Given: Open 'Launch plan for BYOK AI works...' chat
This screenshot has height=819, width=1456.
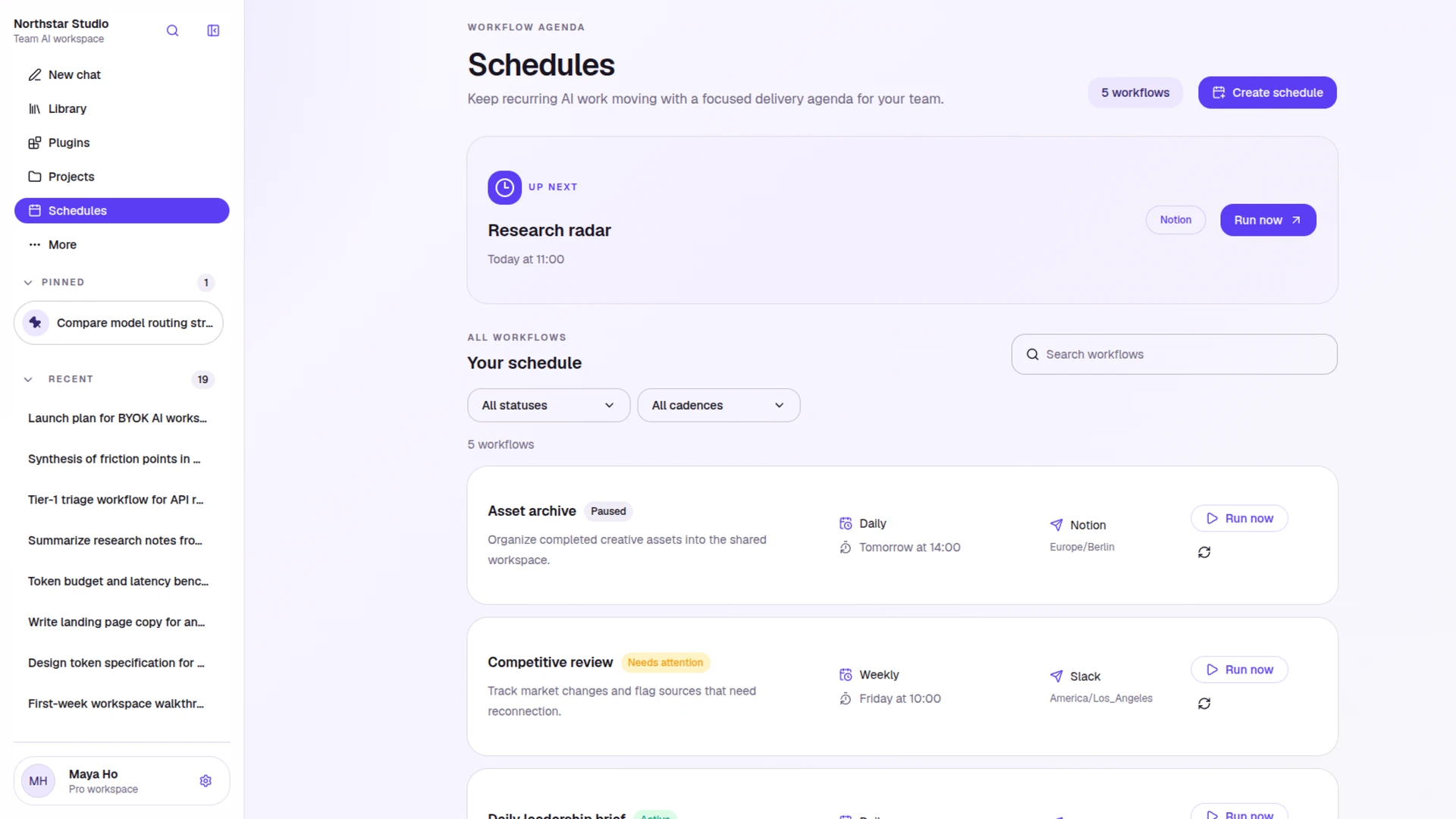Looking at the screenshot, I should [118, 419].
